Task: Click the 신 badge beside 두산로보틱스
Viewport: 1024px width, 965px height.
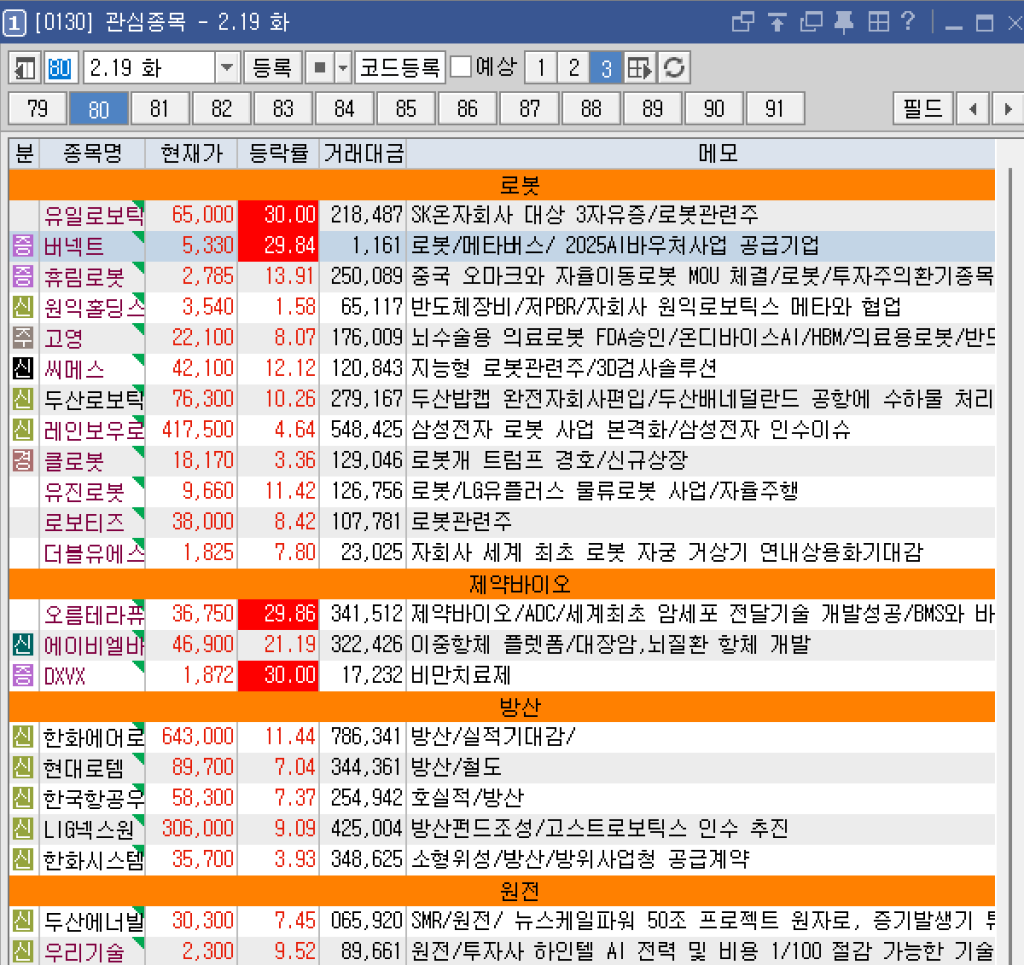Action: tap(23, 400)
